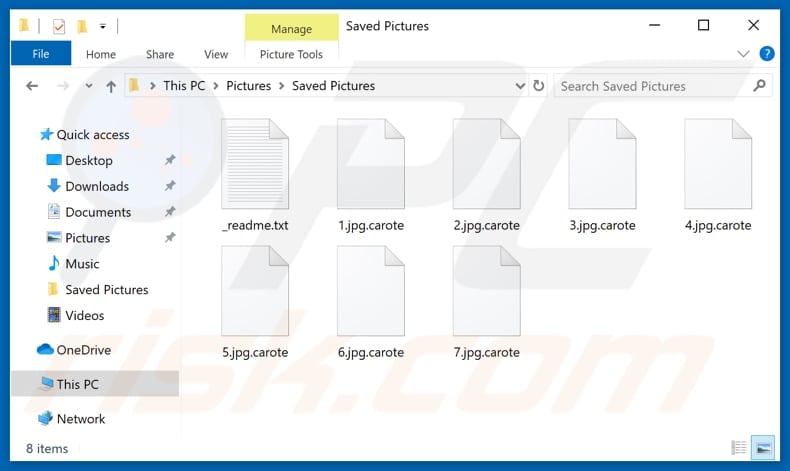Open the recent locations dropdown arrow
The width and height of the screenshot is (790, 471).
(x=87, y=86)
